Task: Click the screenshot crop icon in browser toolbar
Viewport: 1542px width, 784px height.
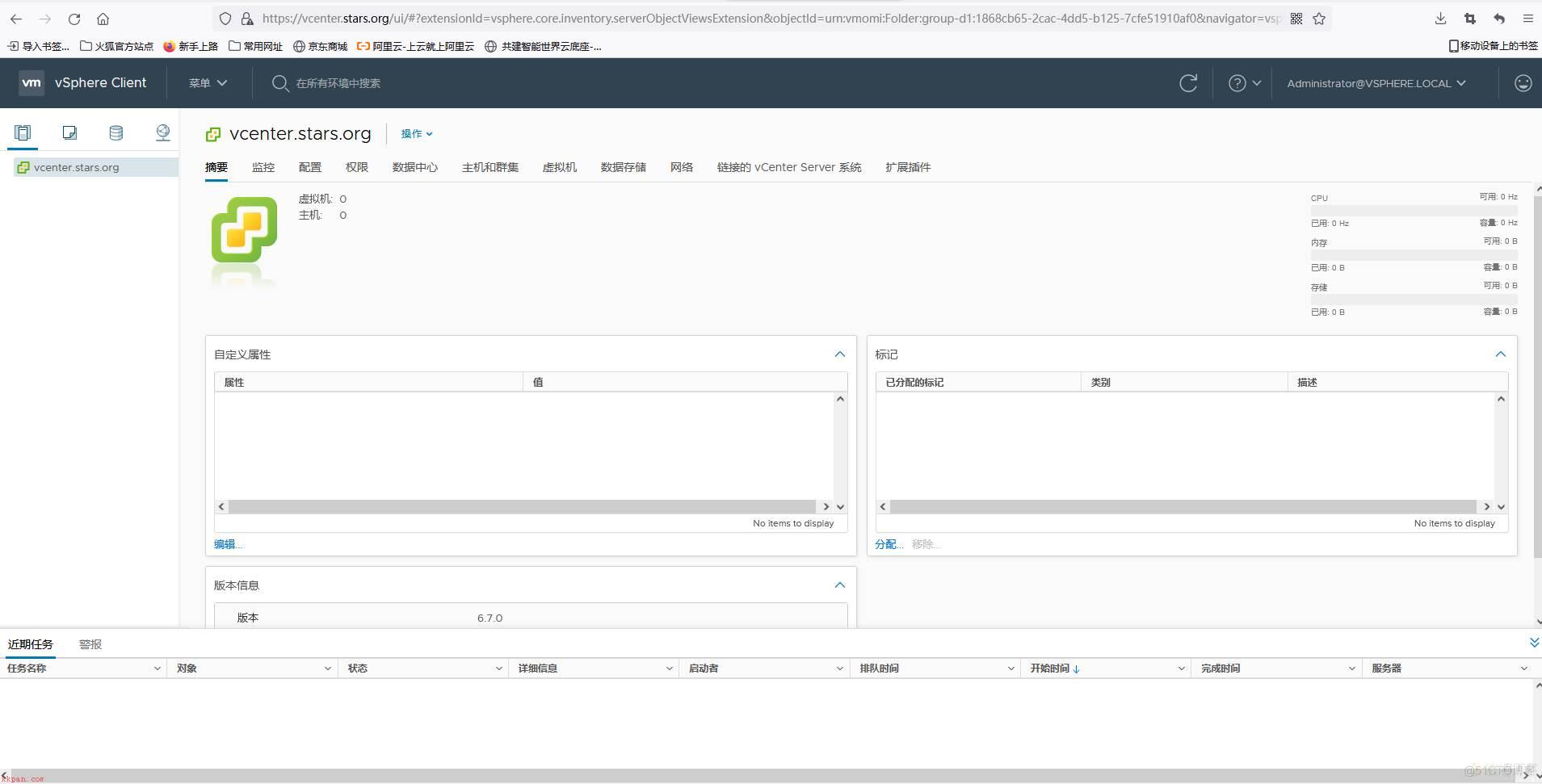Action: tap(1470, 19)
